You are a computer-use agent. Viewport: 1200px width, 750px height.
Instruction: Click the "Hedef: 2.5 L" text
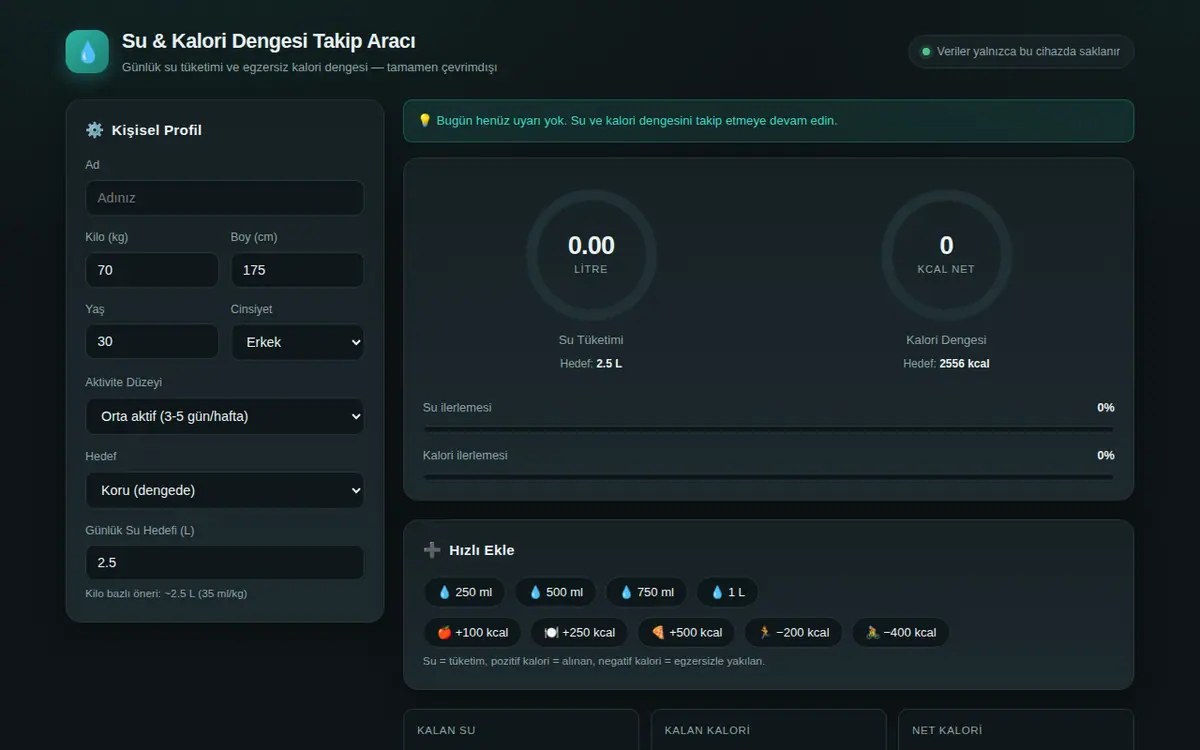pos(591,364)
